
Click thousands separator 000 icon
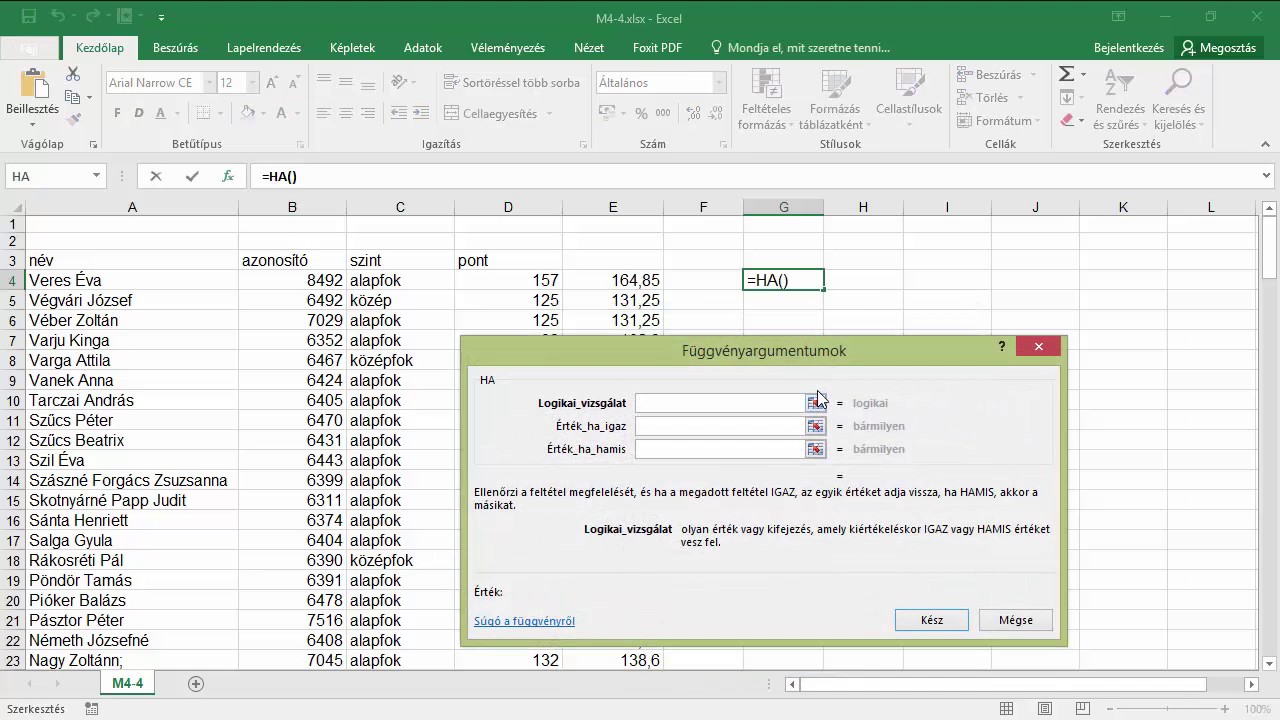click(x=664, y=113)
